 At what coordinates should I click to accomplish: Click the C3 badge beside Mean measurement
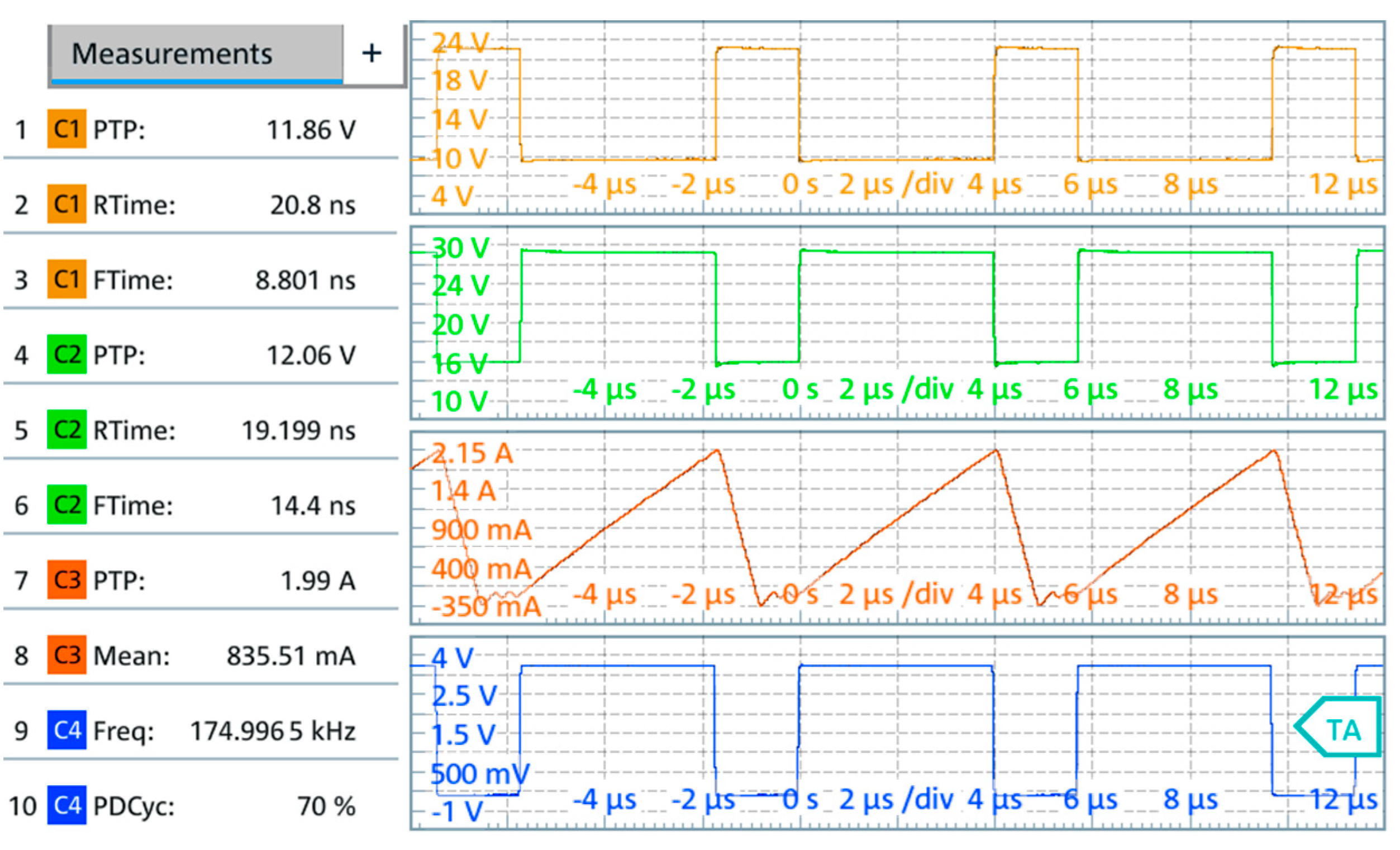point(66,654)
